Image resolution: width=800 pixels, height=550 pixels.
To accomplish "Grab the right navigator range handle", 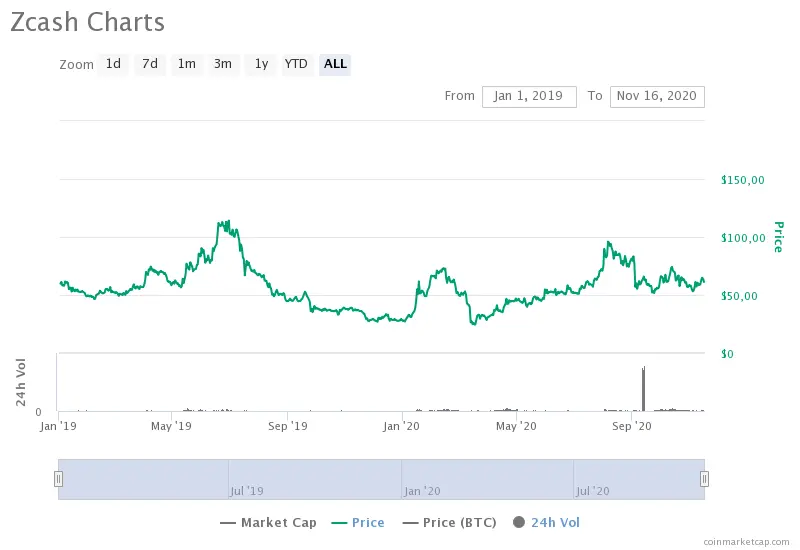I will coord(704,479).
